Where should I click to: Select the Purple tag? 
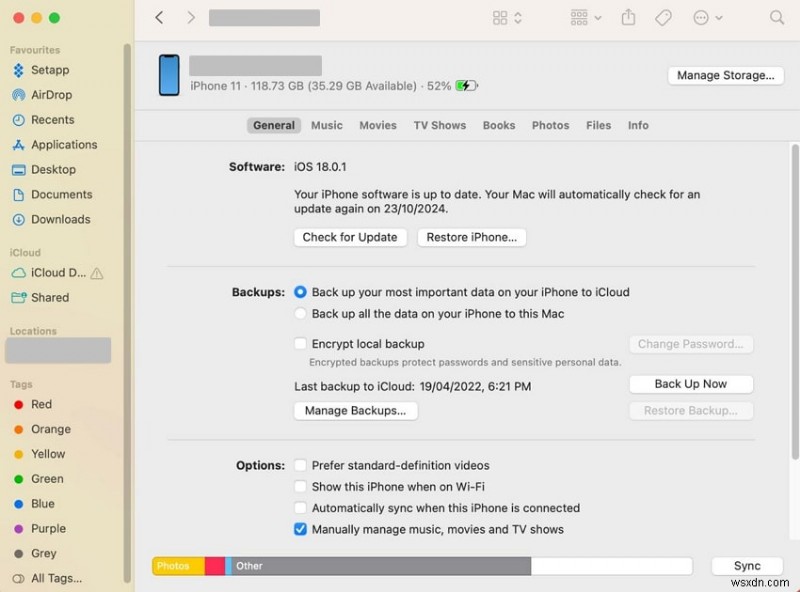tap(48, 529)
